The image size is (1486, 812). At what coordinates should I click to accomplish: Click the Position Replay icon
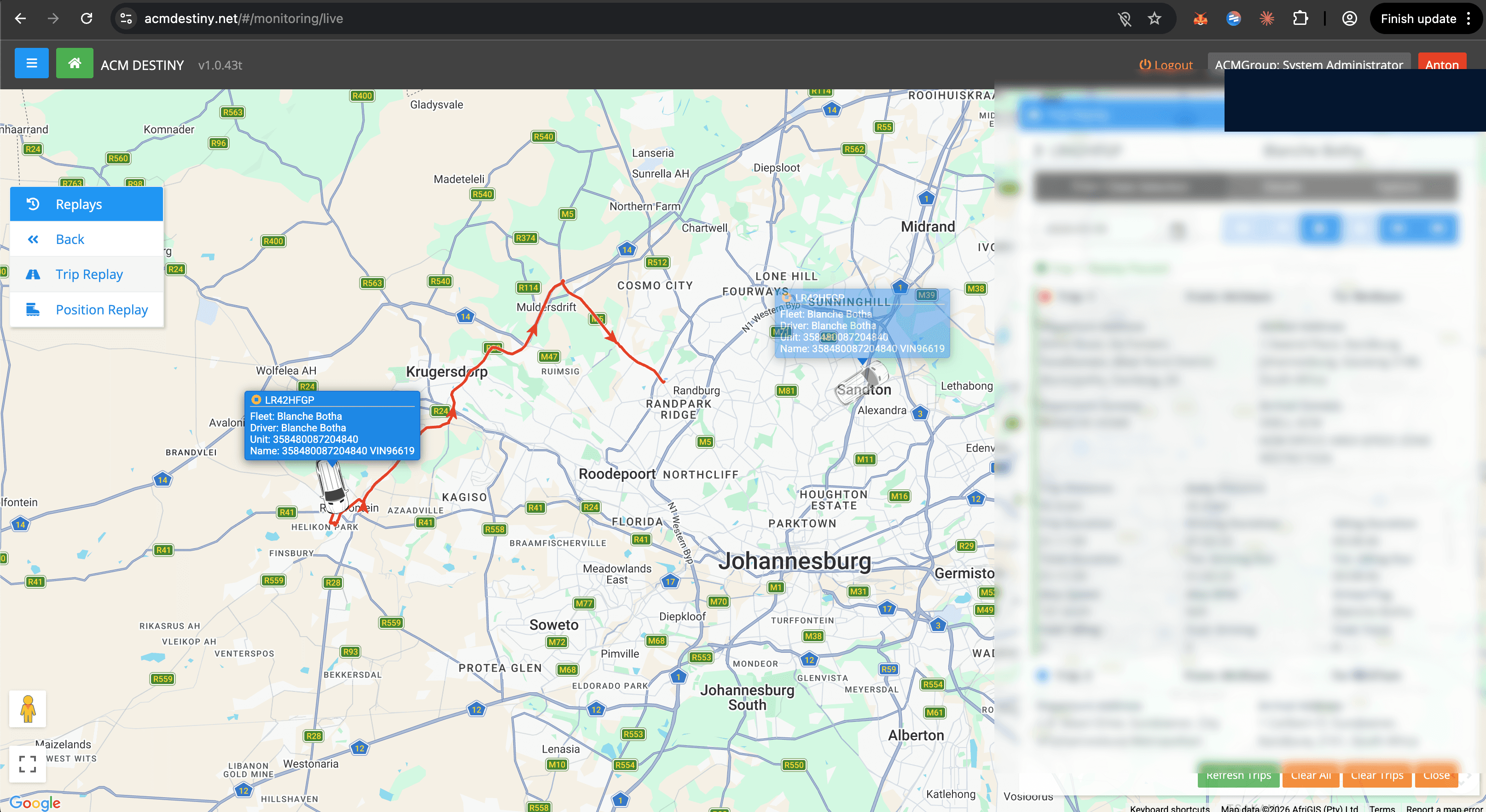point(33,310)
